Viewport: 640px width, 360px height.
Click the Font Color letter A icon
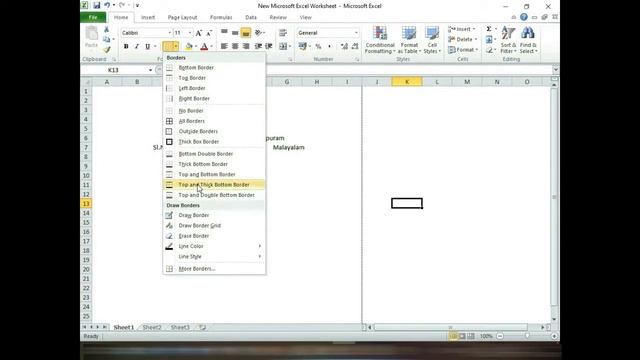[x=204, y=47]
